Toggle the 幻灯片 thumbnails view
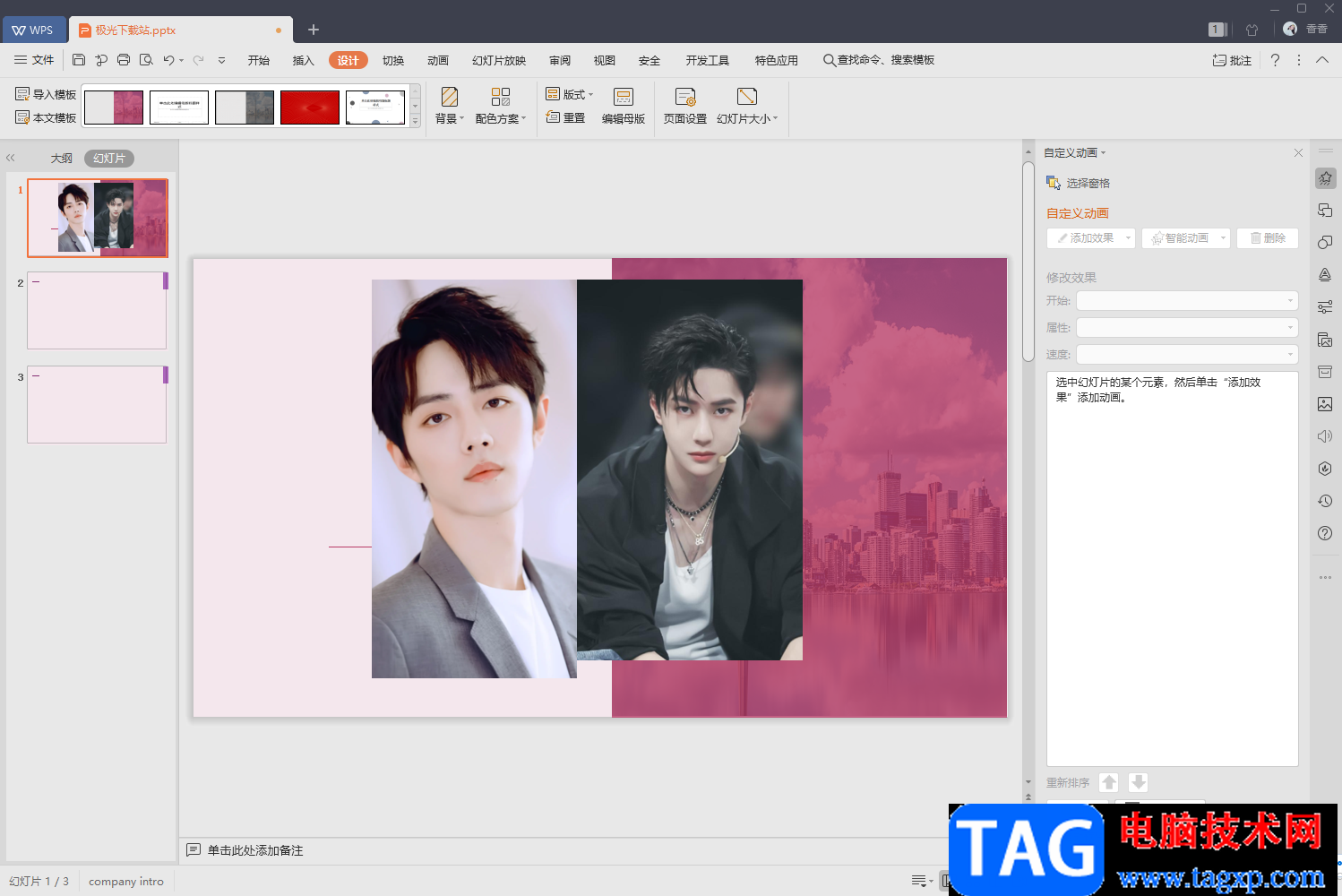1342x896 pixels. [109, 159]
